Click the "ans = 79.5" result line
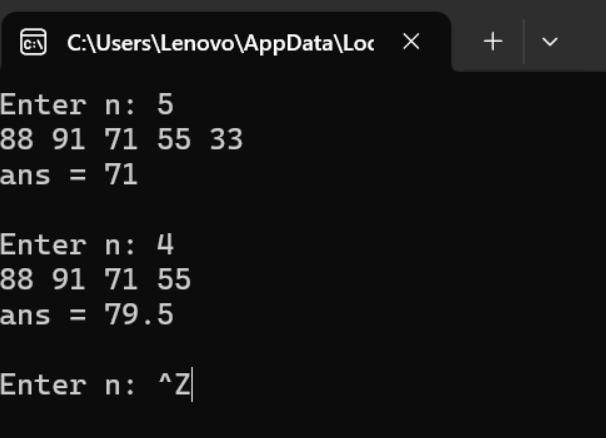The height and width of the screenshot is (438, 606). 87,315
